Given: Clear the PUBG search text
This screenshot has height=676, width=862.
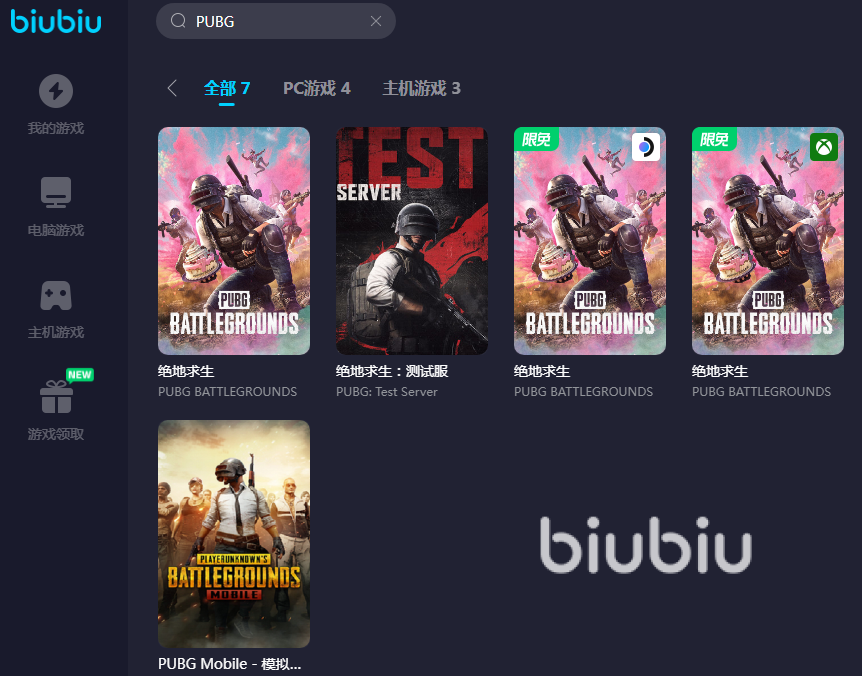Looking at the screenshot, I should pyautogui.click(x=376, y=21).
